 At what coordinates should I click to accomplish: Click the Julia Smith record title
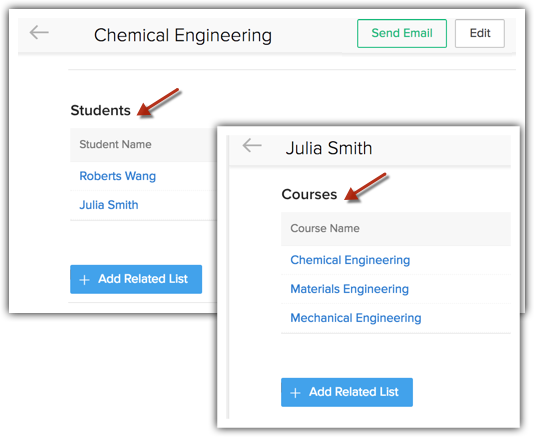329,148
